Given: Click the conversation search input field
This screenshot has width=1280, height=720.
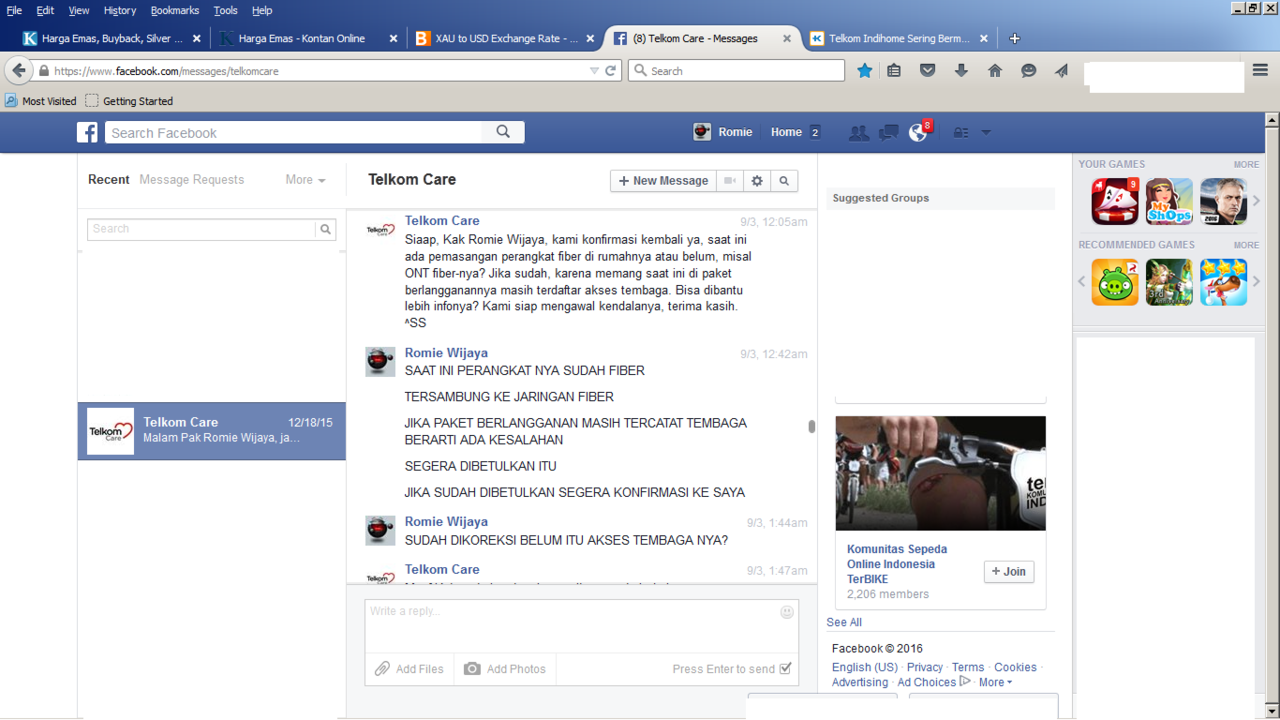Looking at the screenshot, I should point(201,229).
